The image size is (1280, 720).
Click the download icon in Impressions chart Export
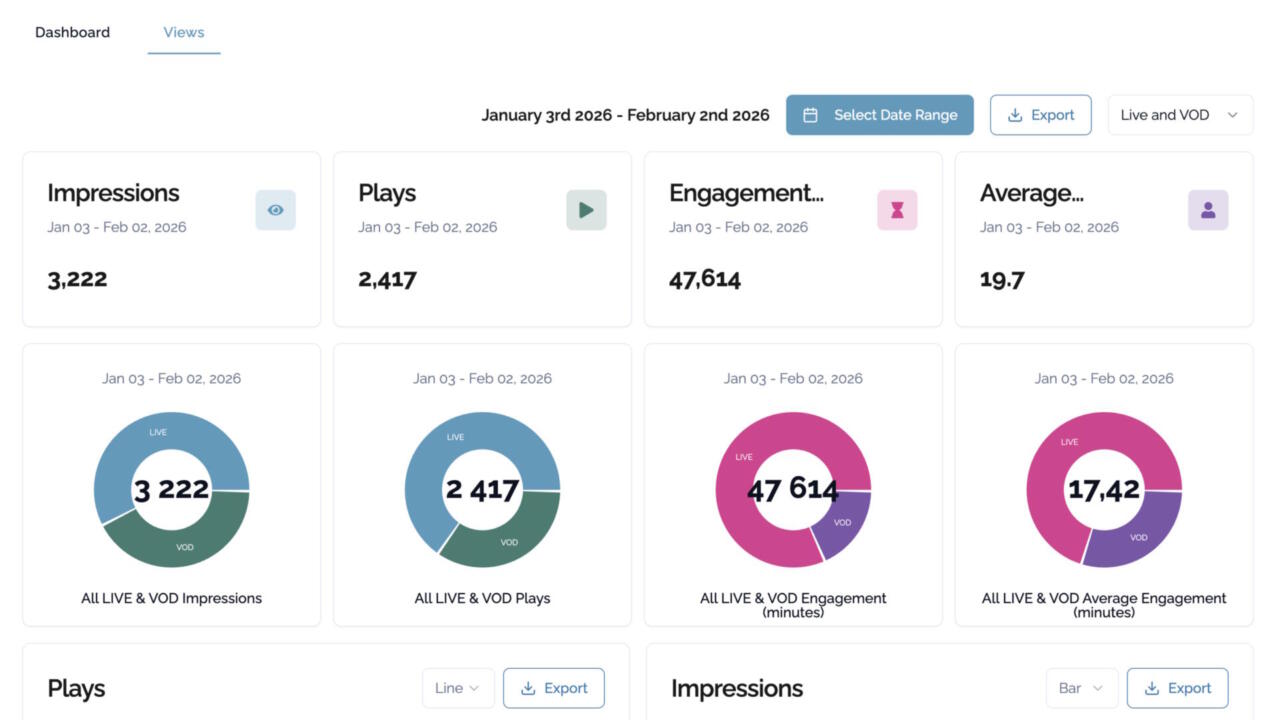pos(1152,688)
